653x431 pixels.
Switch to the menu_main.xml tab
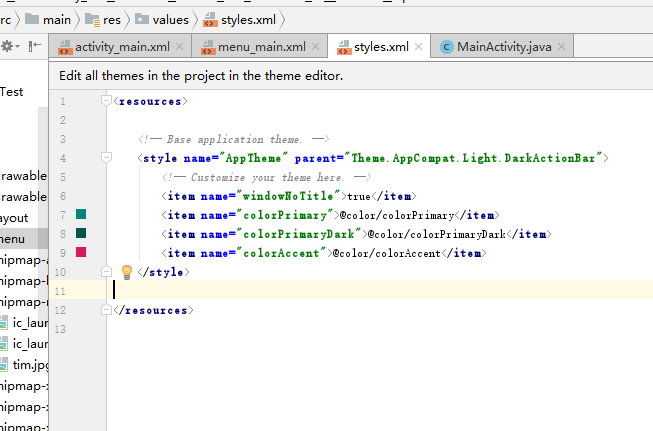(x=260, y=47)
